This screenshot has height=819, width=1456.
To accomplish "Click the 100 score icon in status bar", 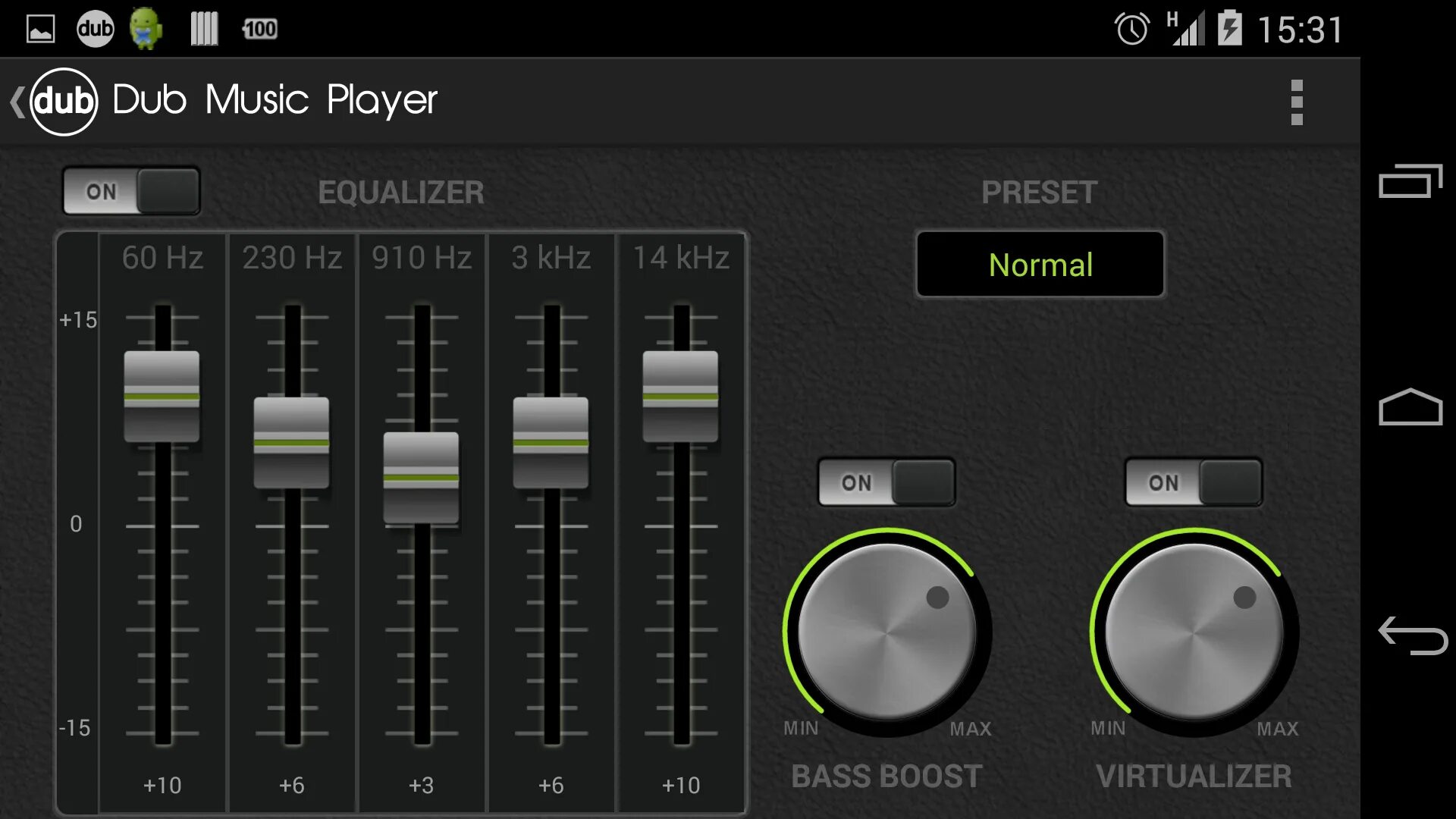I will [x=258, y=28].
